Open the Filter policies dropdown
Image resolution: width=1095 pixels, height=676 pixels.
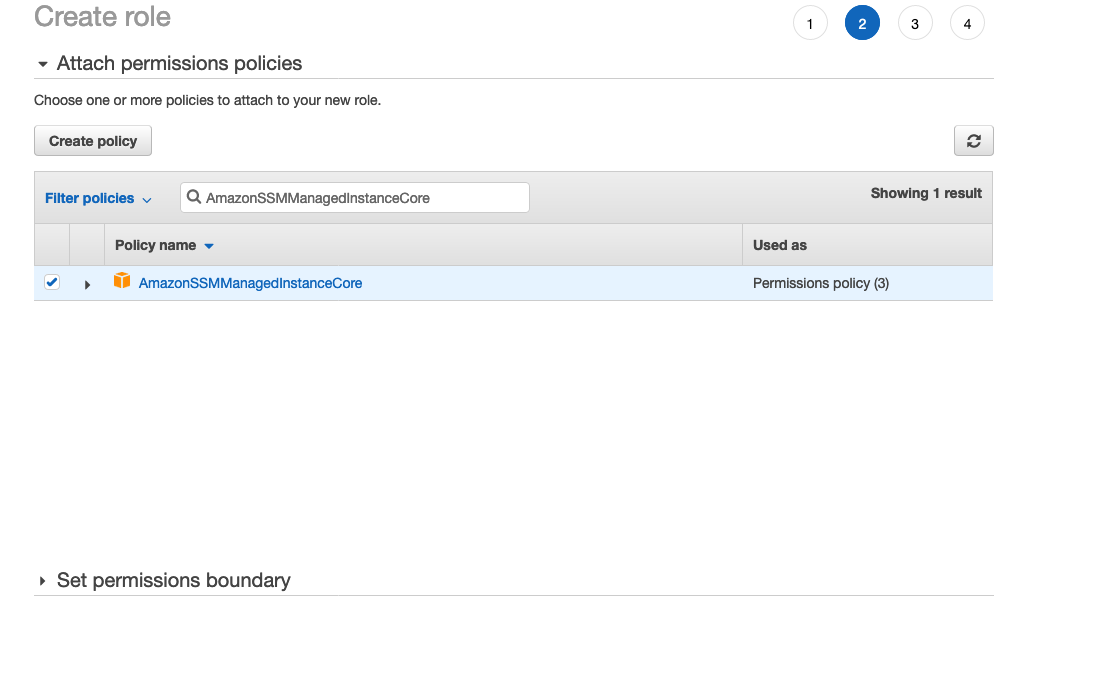(x=98, y=198)
